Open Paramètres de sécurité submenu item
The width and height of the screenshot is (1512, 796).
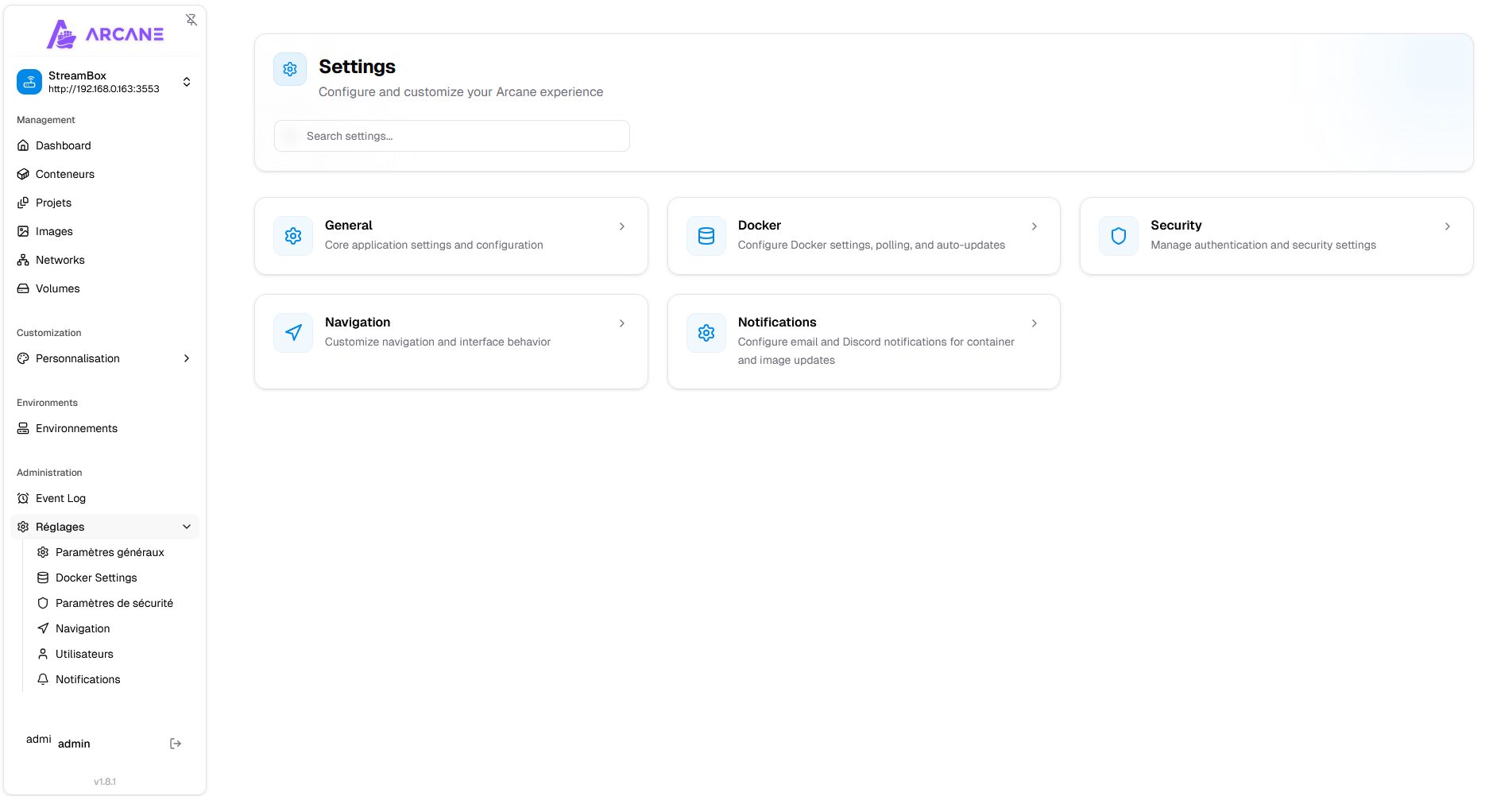tap(114, 603)
